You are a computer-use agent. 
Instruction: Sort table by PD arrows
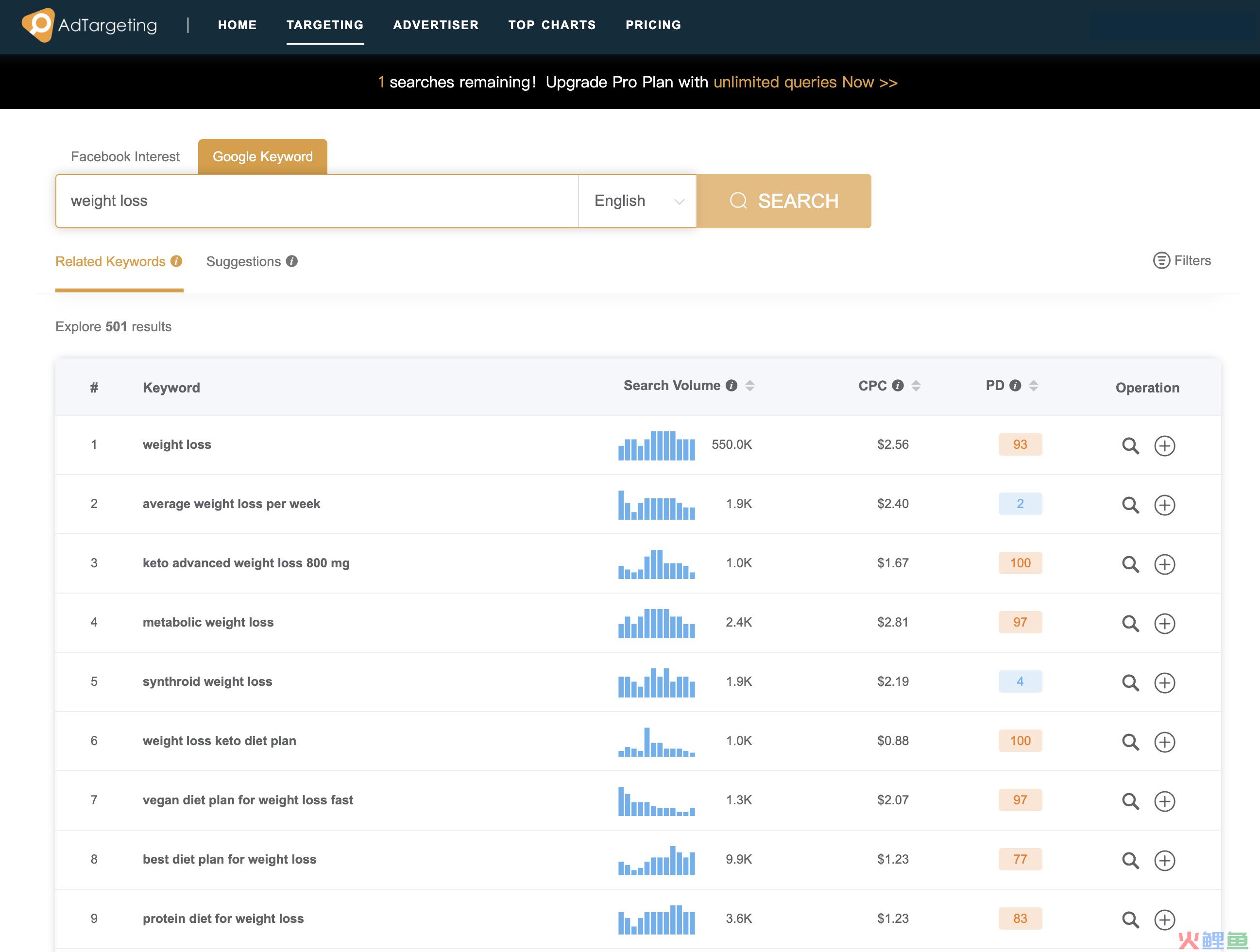coord(1033,386)
